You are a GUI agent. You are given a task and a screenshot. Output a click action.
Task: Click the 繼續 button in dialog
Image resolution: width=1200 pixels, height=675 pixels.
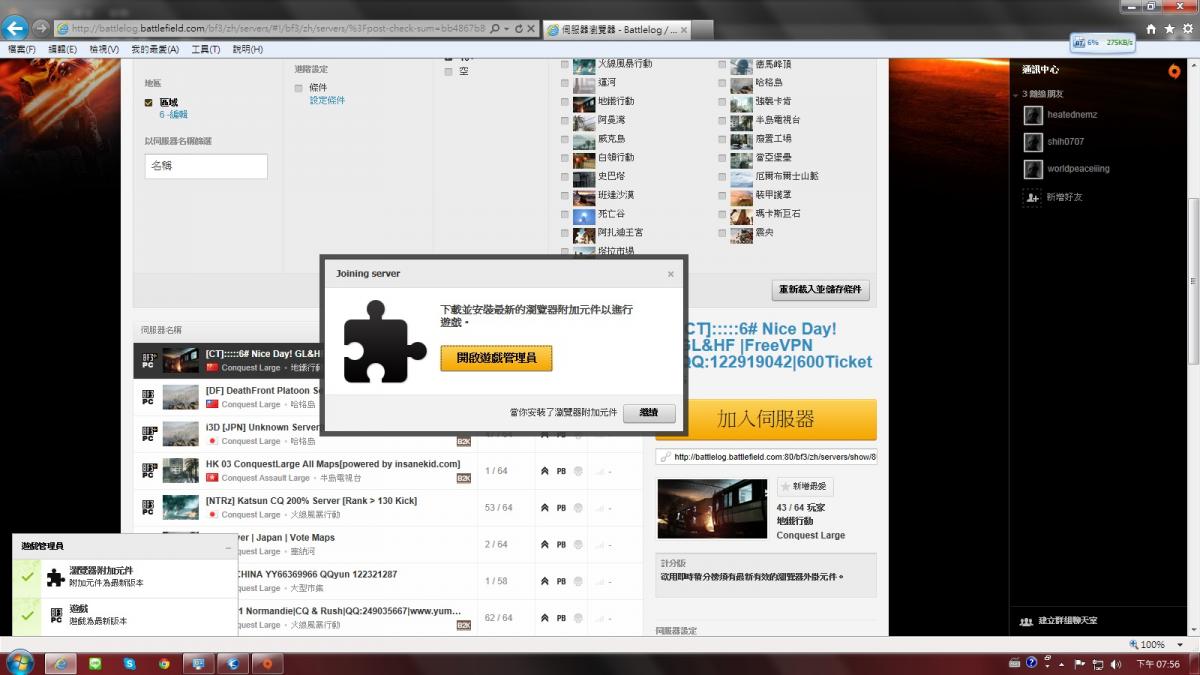pyautogui.click(x=649, y=413)
